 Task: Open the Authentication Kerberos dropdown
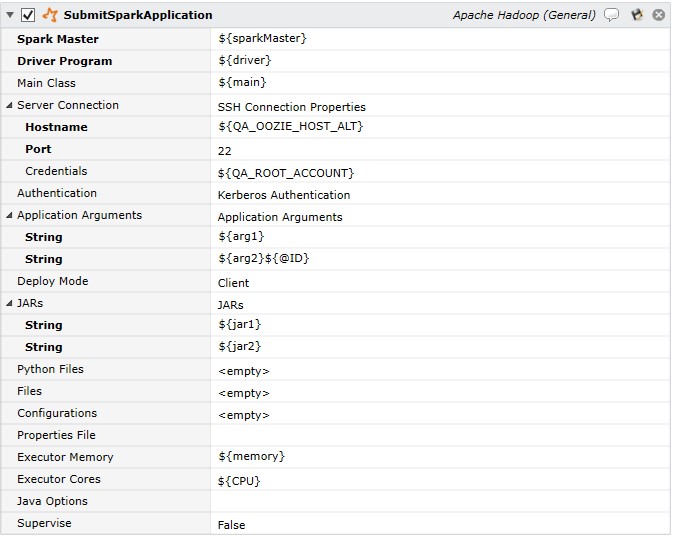tap(440, 193)
